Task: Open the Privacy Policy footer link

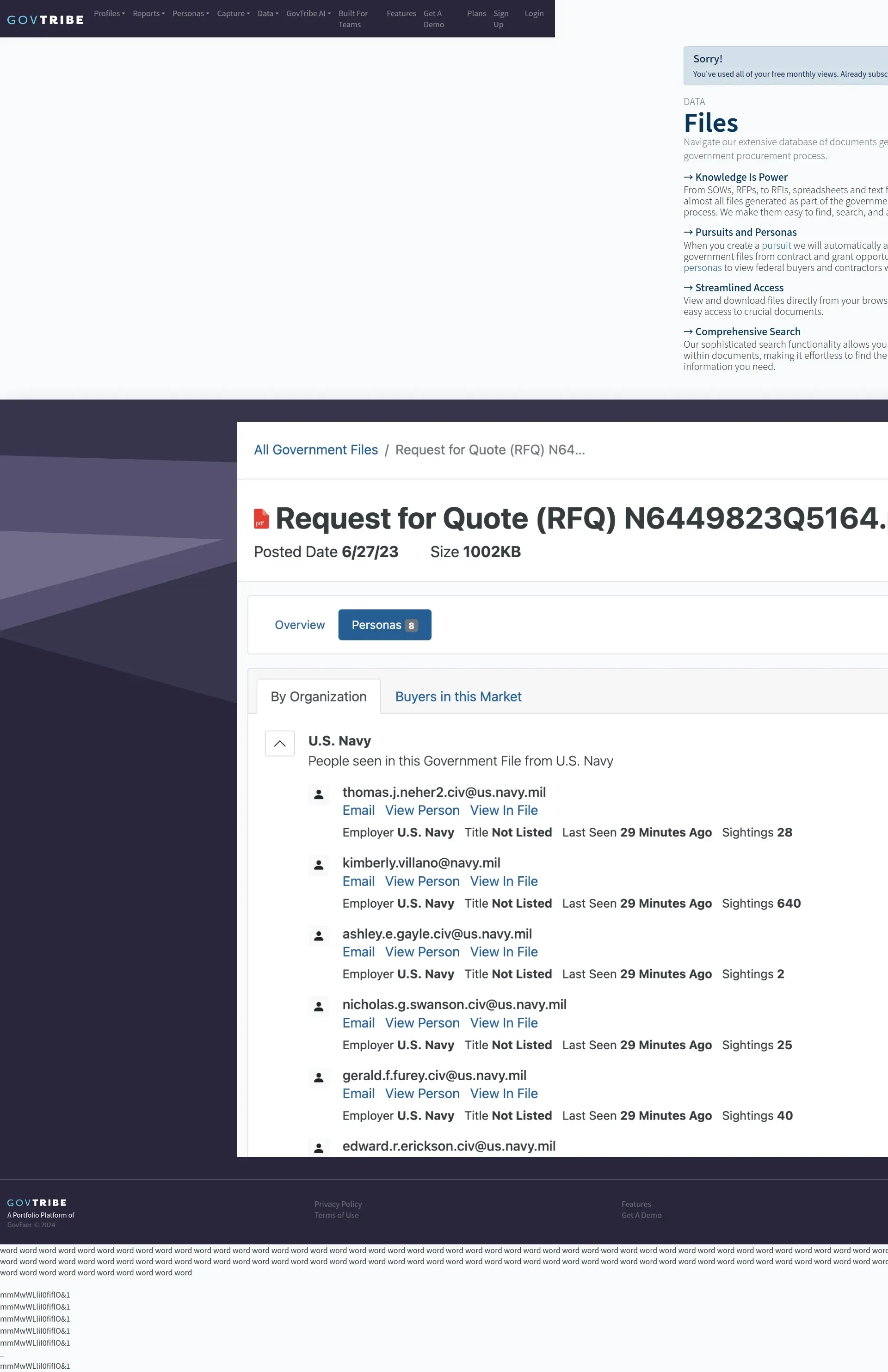Action: coord(338,1204)
